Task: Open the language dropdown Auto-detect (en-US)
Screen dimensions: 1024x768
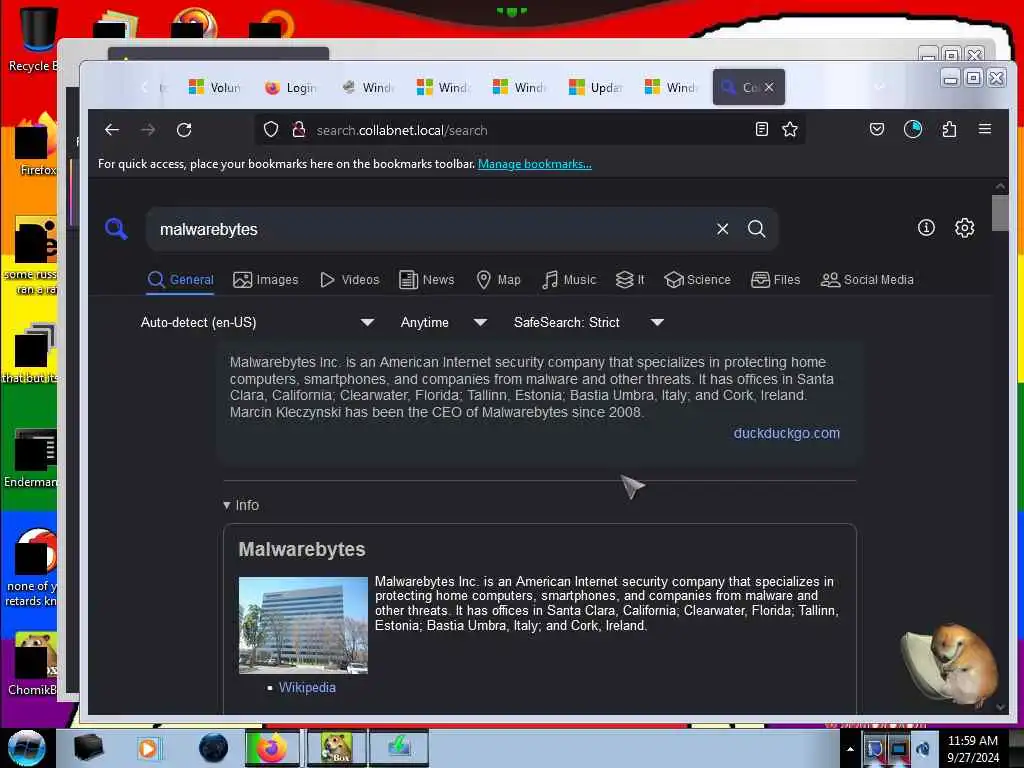Action: [x=257, y=322]
